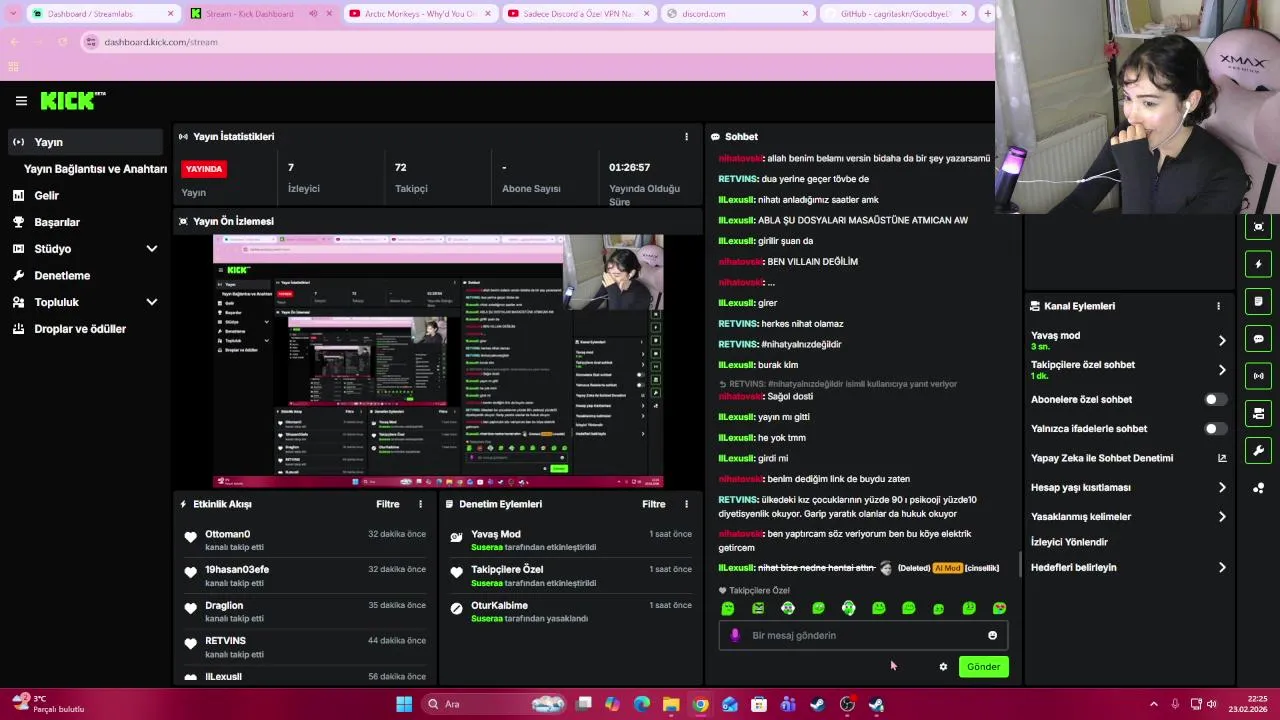This screenshot has height=720, width=1280.
Task: Click the purple chat identity icon
Action: coord(735,635)
